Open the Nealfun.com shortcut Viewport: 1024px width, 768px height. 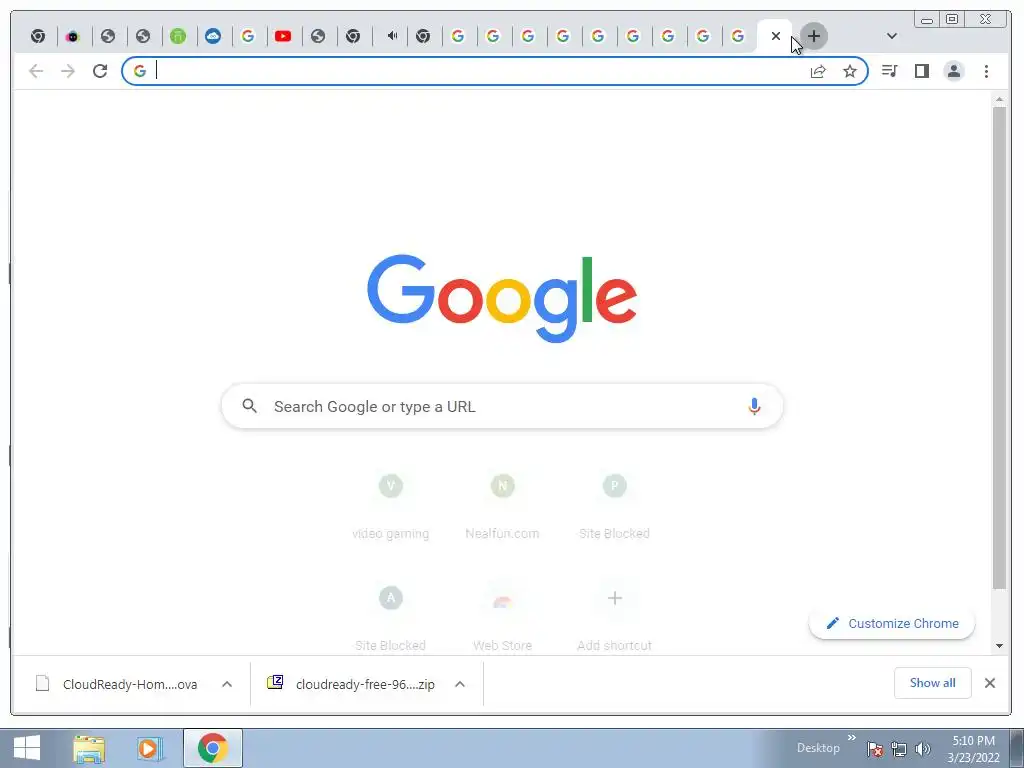(502, 506)
